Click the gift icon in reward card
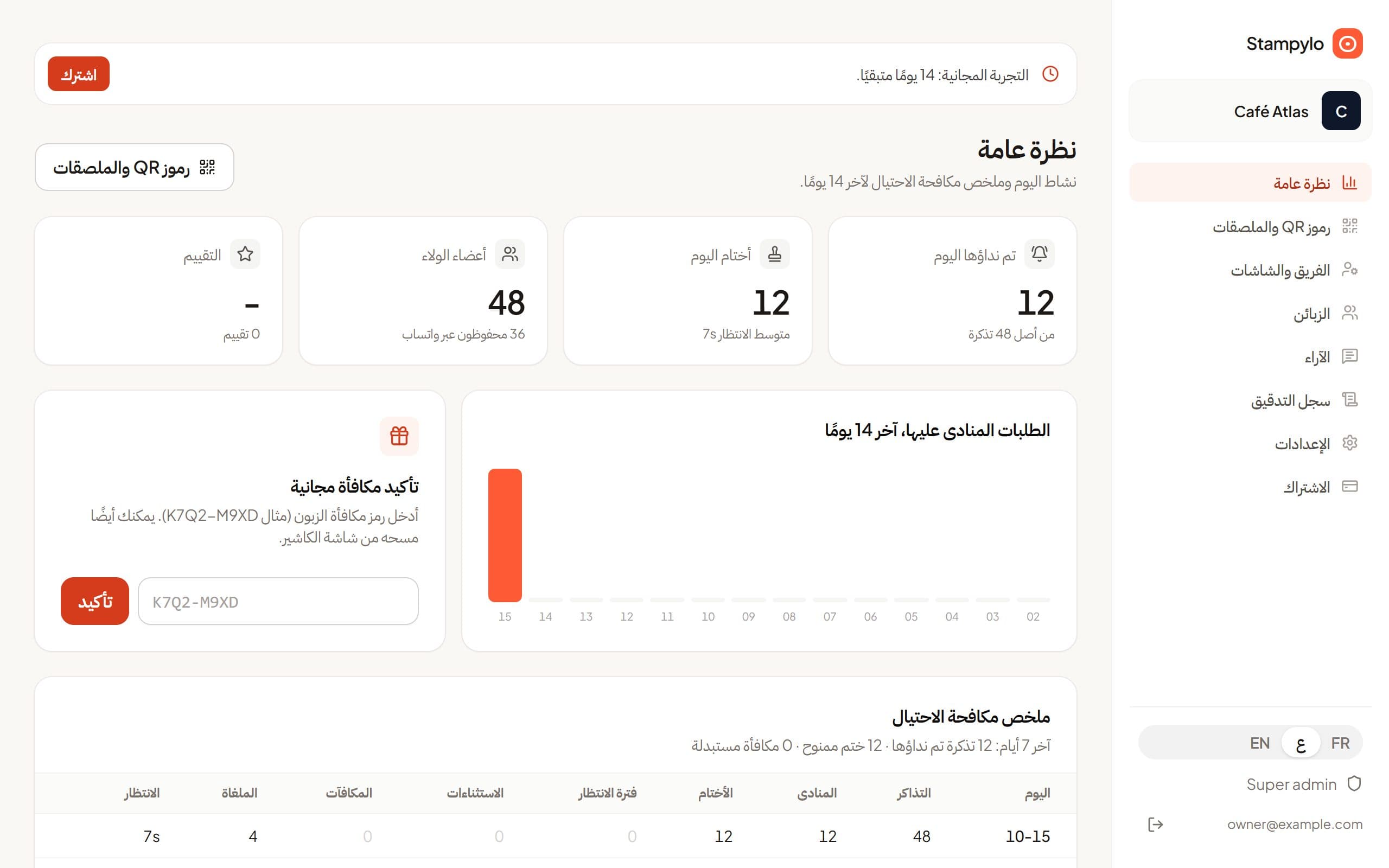This screenshot has height=868, width=1389. tap(399, 436)
